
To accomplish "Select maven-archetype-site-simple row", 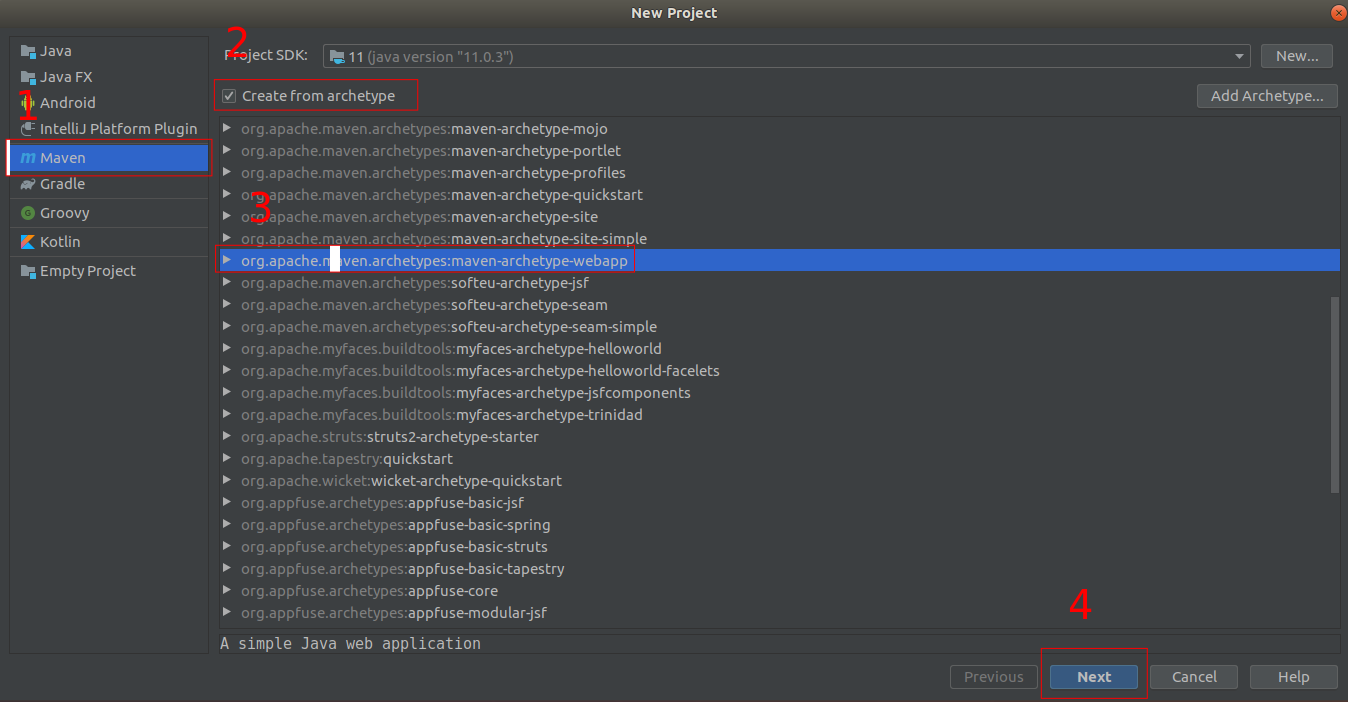I will coord(780,239).
